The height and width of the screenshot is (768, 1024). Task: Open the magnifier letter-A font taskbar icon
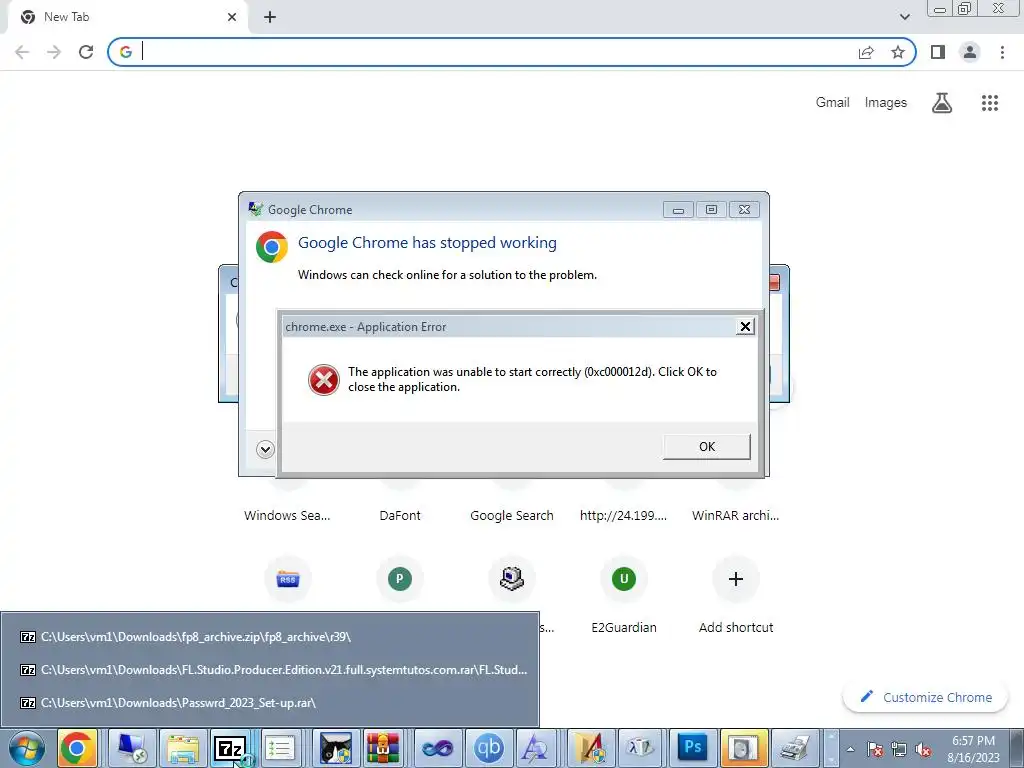pos(536,748)
